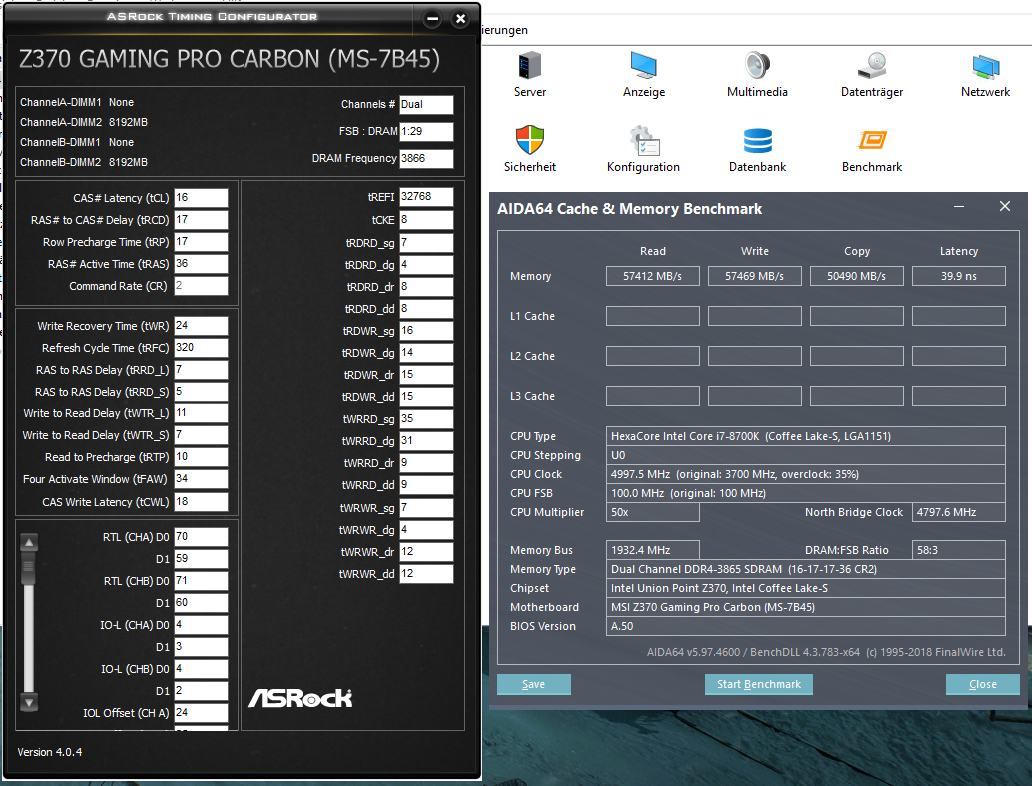This screenshot has height=786, width=1032.
Task: Click the CPU Clock value 4997.5 MHz
Action: (x=806, y=474)
